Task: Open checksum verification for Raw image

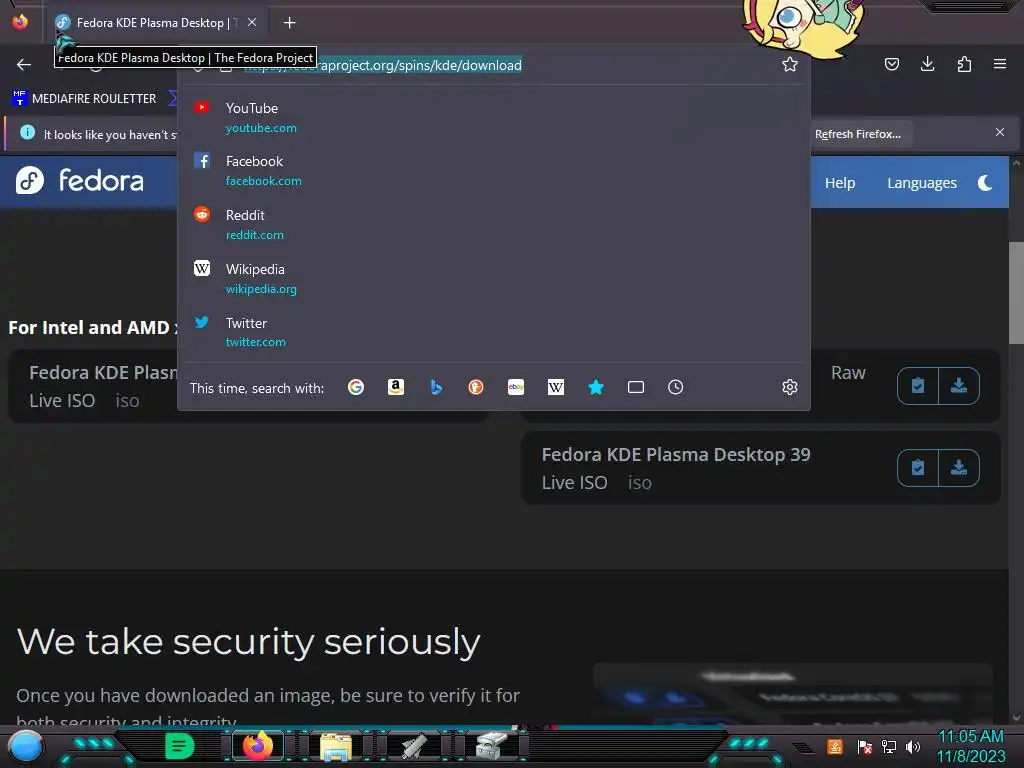Action: (918, 386)
